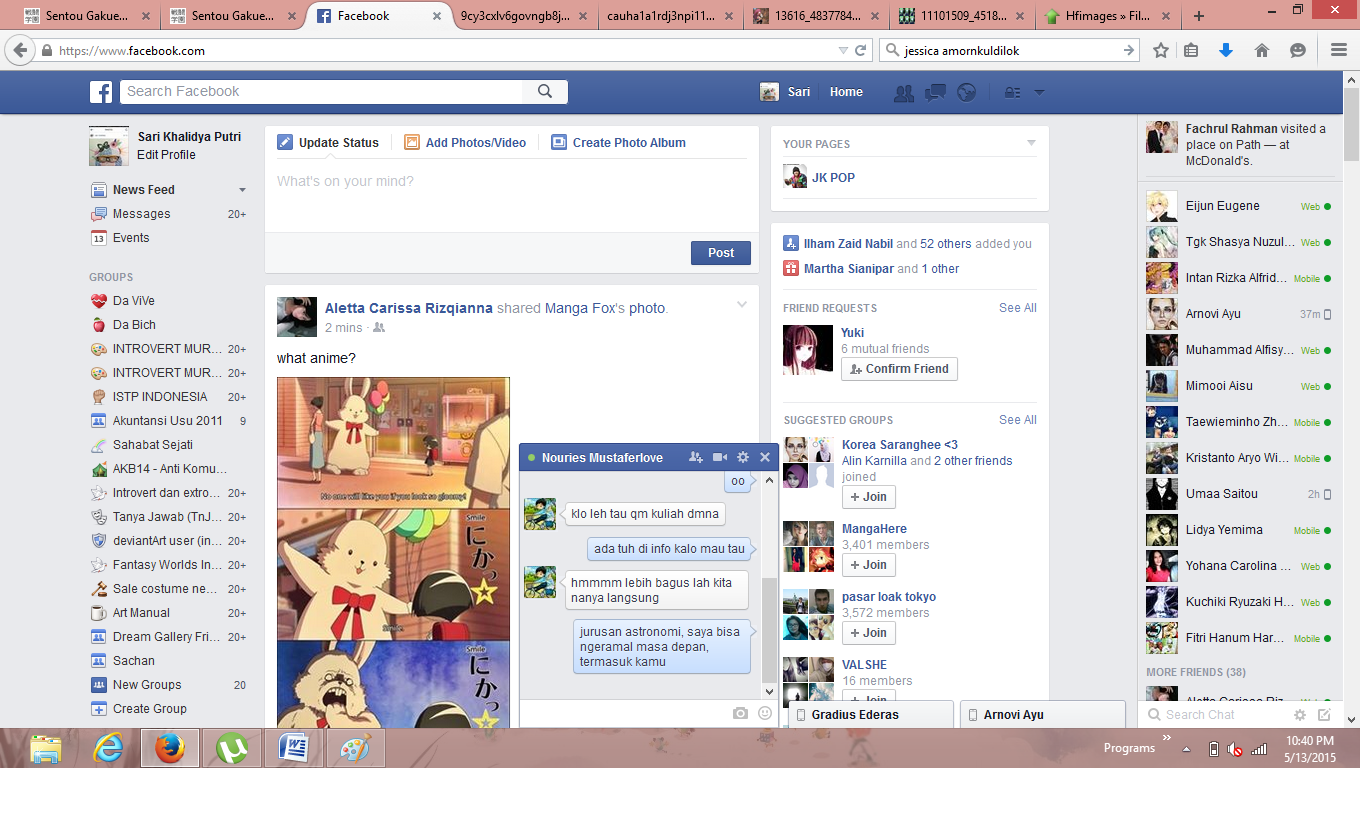The image size is (1360, 826).
Task: Switch to the Hfimages tab
Action: tap(1107, 16)
